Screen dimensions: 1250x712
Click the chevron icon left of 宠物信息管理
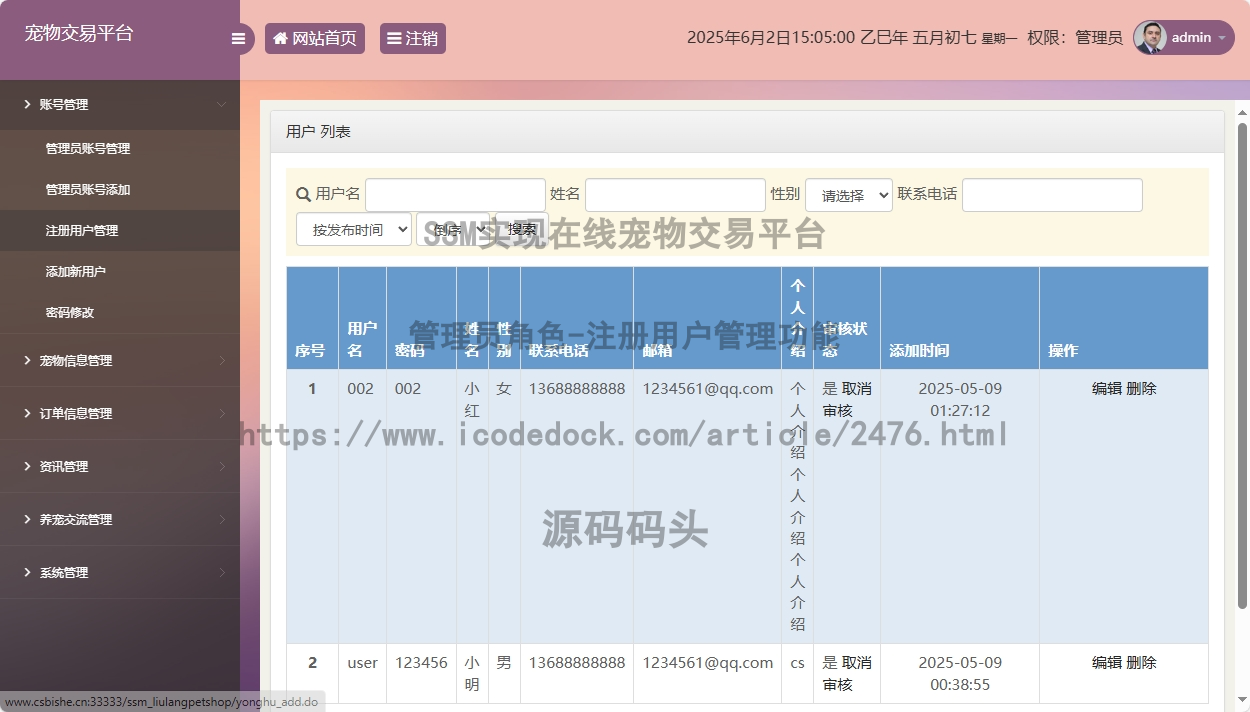27,360
